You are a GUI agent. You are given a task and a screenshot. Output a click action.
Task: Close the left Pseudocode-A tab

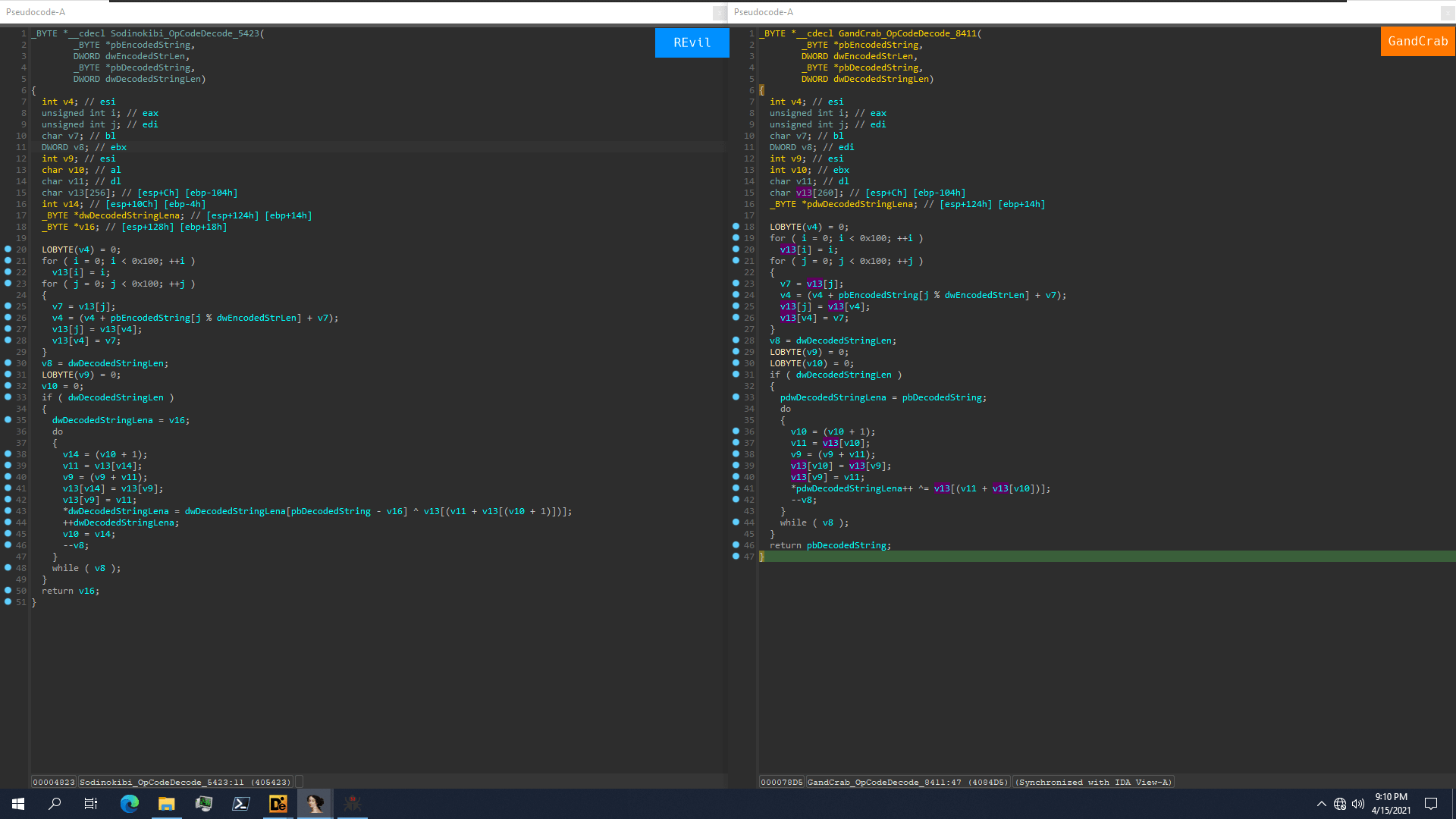coord(718,13)
